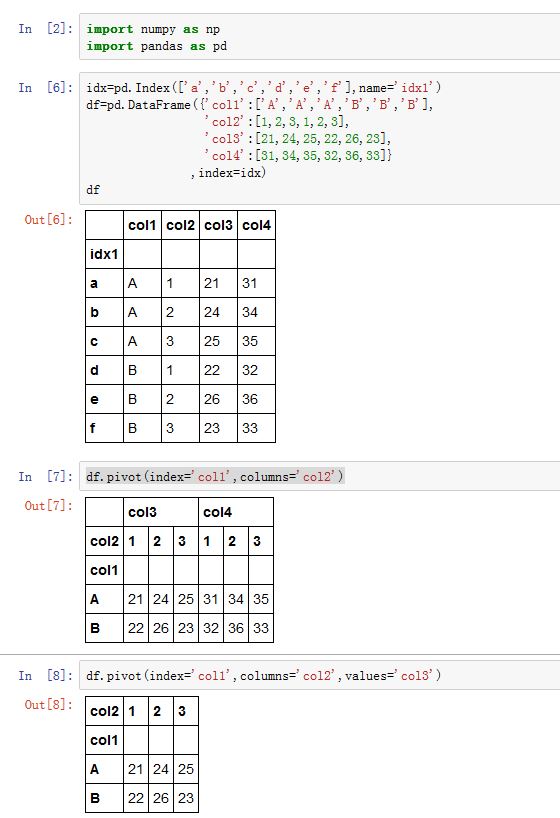Click value 25 in row c of Out[6]
Screen dimensions: 560x818
click(218, 341)
